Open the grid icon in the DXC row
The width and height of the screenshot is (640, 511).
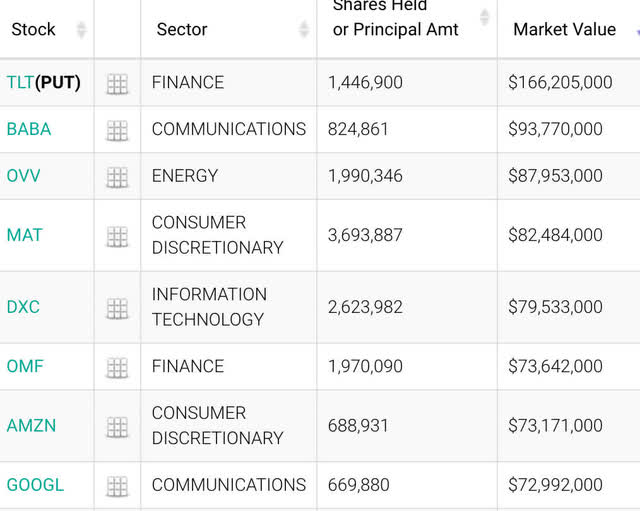pos(117,308)
